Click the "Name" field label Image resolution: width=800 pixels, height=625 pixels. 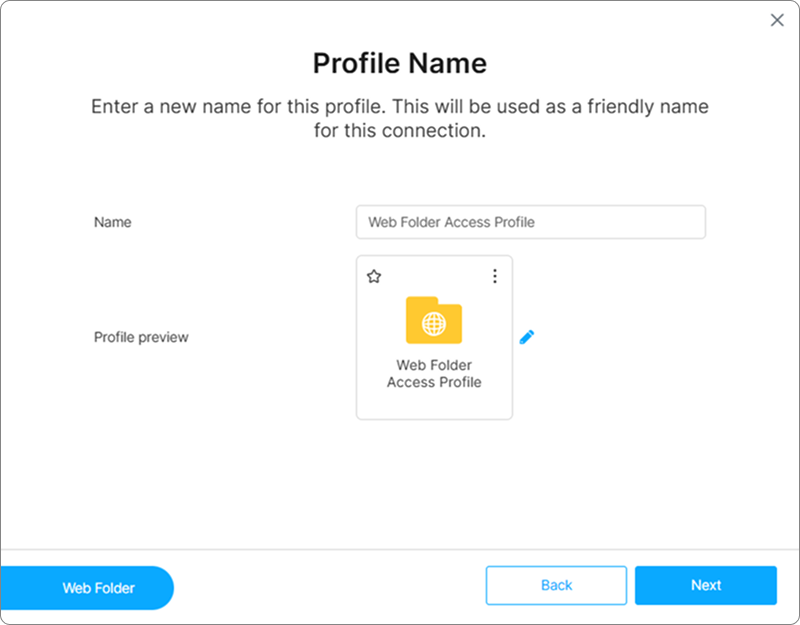[x=112, y=222]
